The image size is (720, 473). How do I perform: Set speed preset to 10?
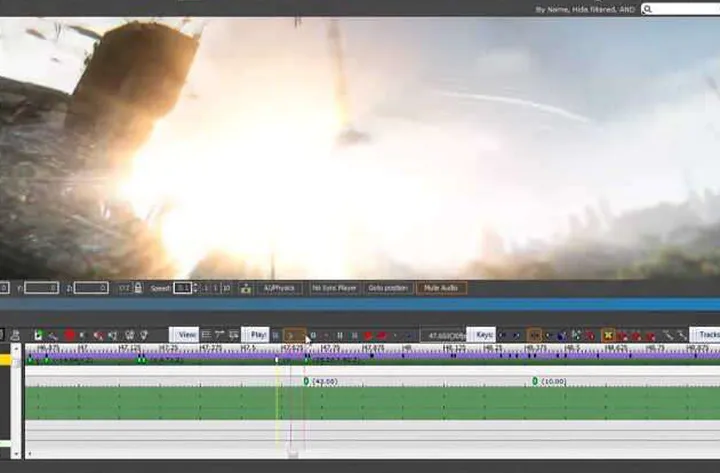[226, 288]
